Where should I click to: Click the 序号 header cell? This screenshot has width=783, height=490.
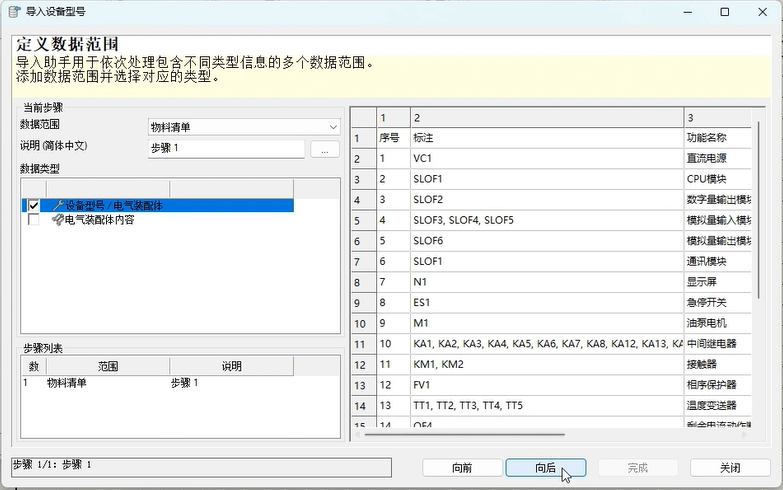tap(393, 138)
